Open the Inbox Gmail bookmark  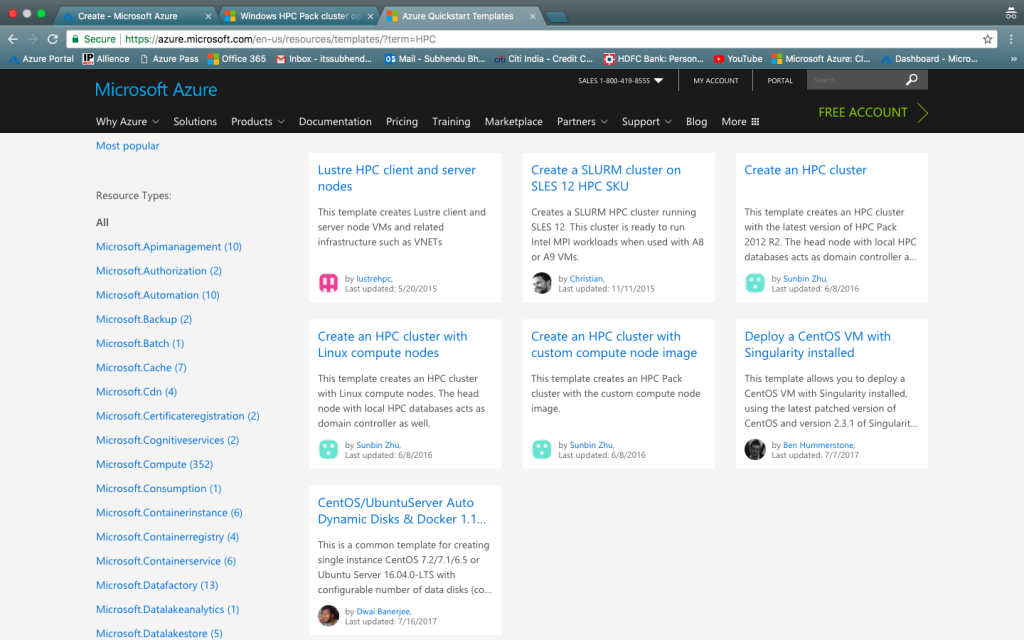pos(323,59)
